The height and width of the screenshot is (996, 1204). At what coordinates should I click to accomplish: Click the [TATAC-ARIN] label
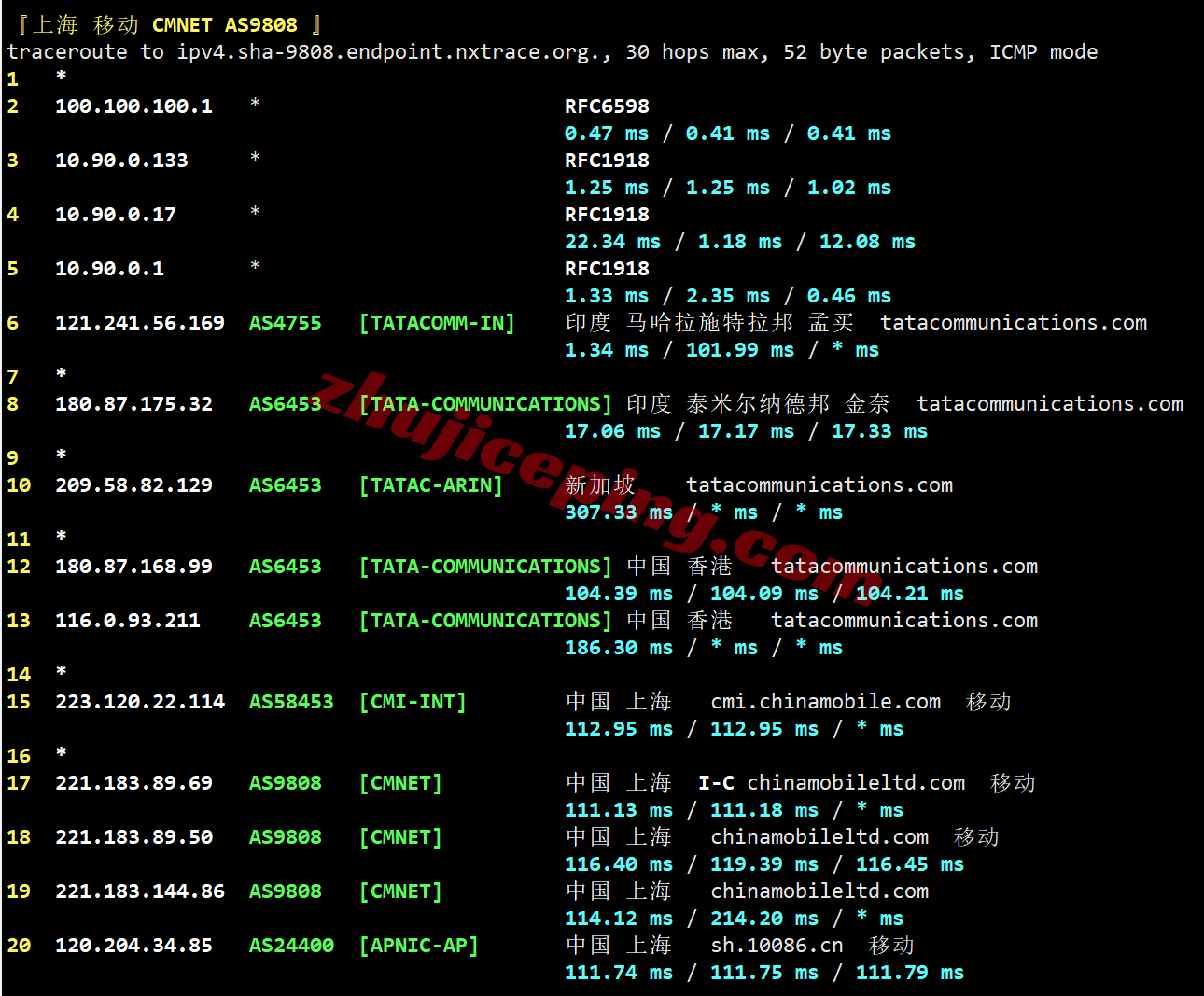431,485
